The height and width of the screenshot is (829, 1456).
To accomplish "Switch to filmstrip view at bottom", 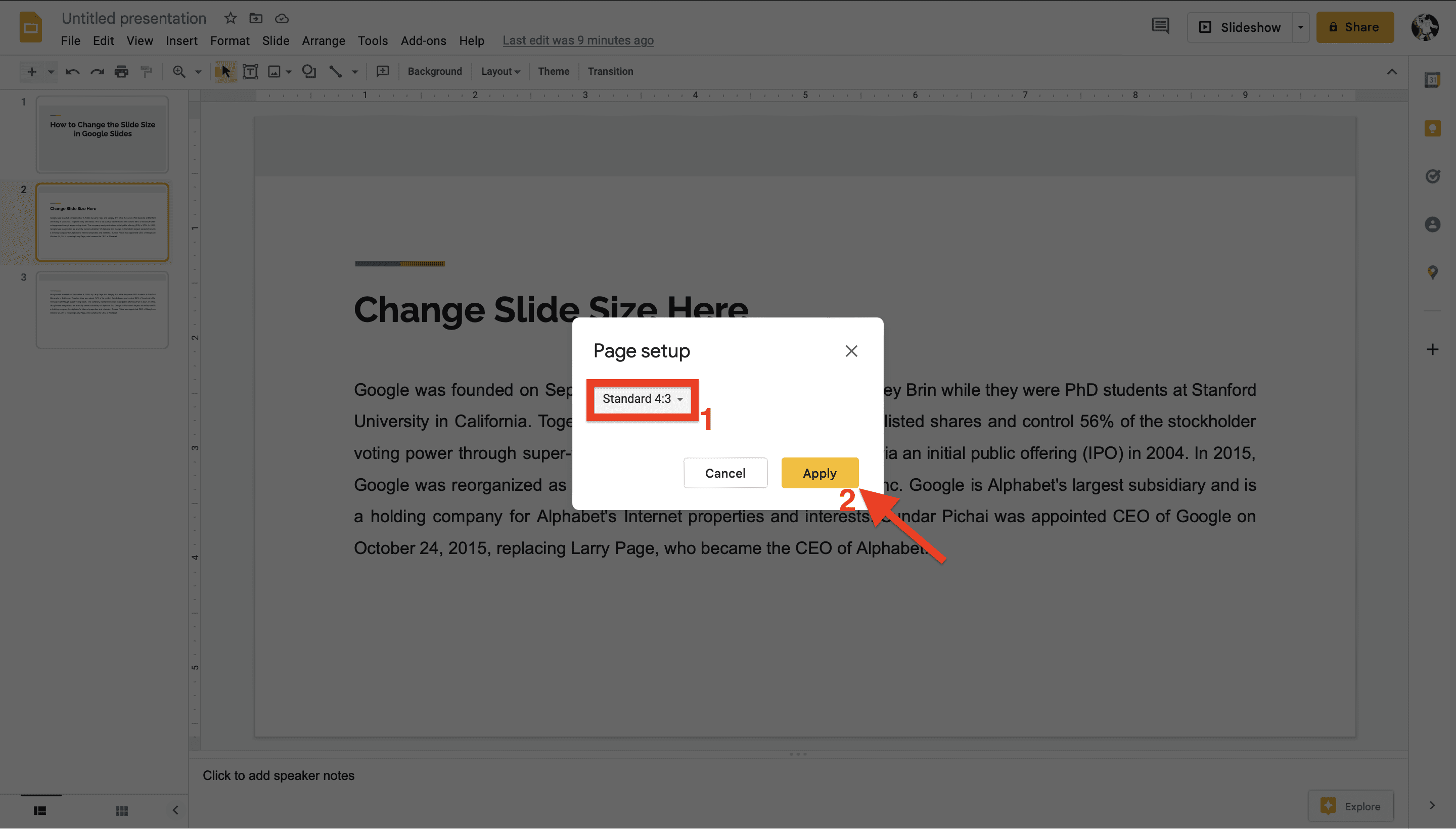I will click(40, 810).
